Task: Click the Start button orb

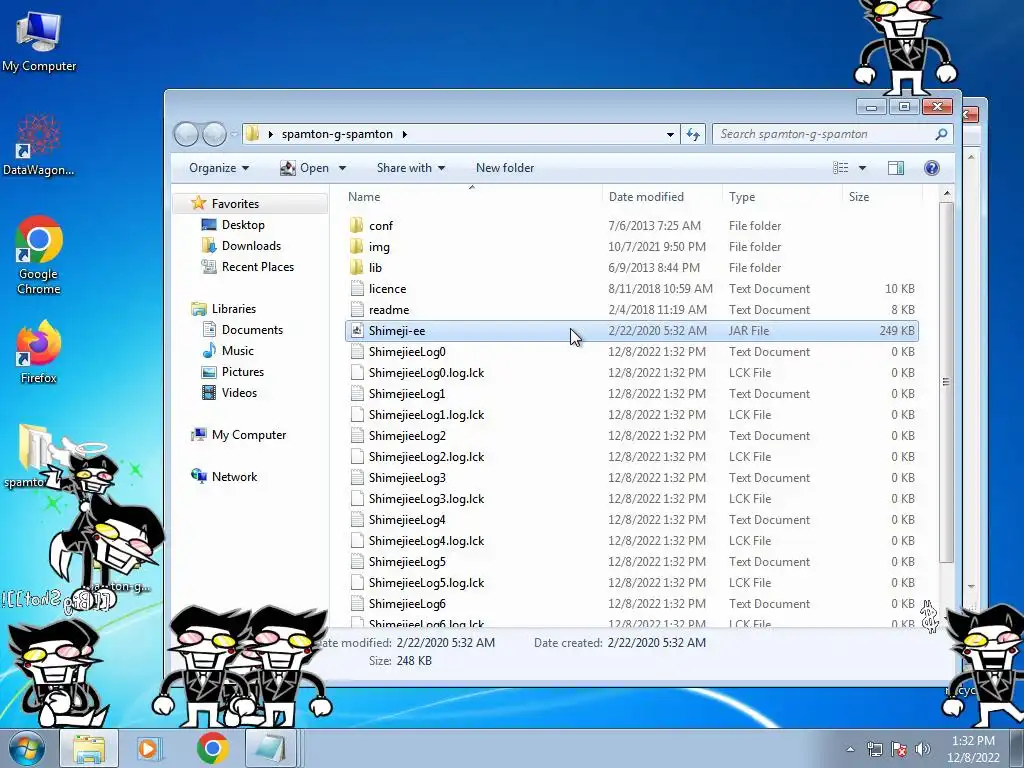Action: [27, 748]
